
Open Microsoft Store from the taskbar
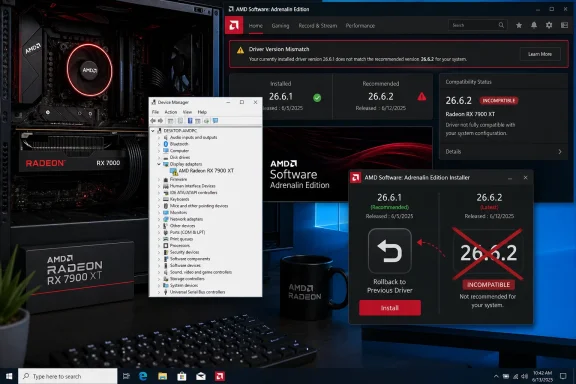(x=181, y=376)
